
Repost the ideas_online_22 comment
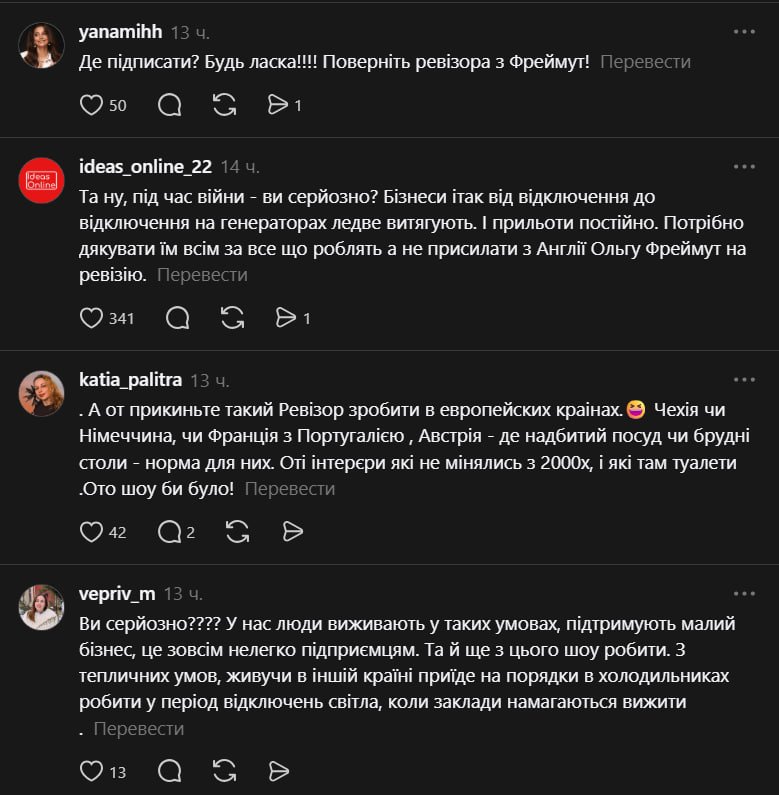click(232, 318)
